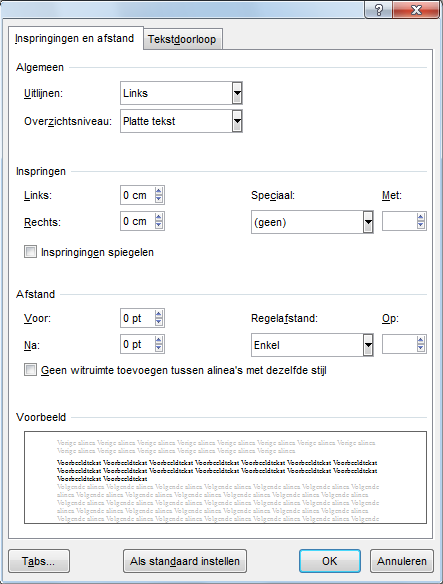Screen dimensions: 443x584
Task: Open the Overzichtsniveau dropdown
Action: 237,121
